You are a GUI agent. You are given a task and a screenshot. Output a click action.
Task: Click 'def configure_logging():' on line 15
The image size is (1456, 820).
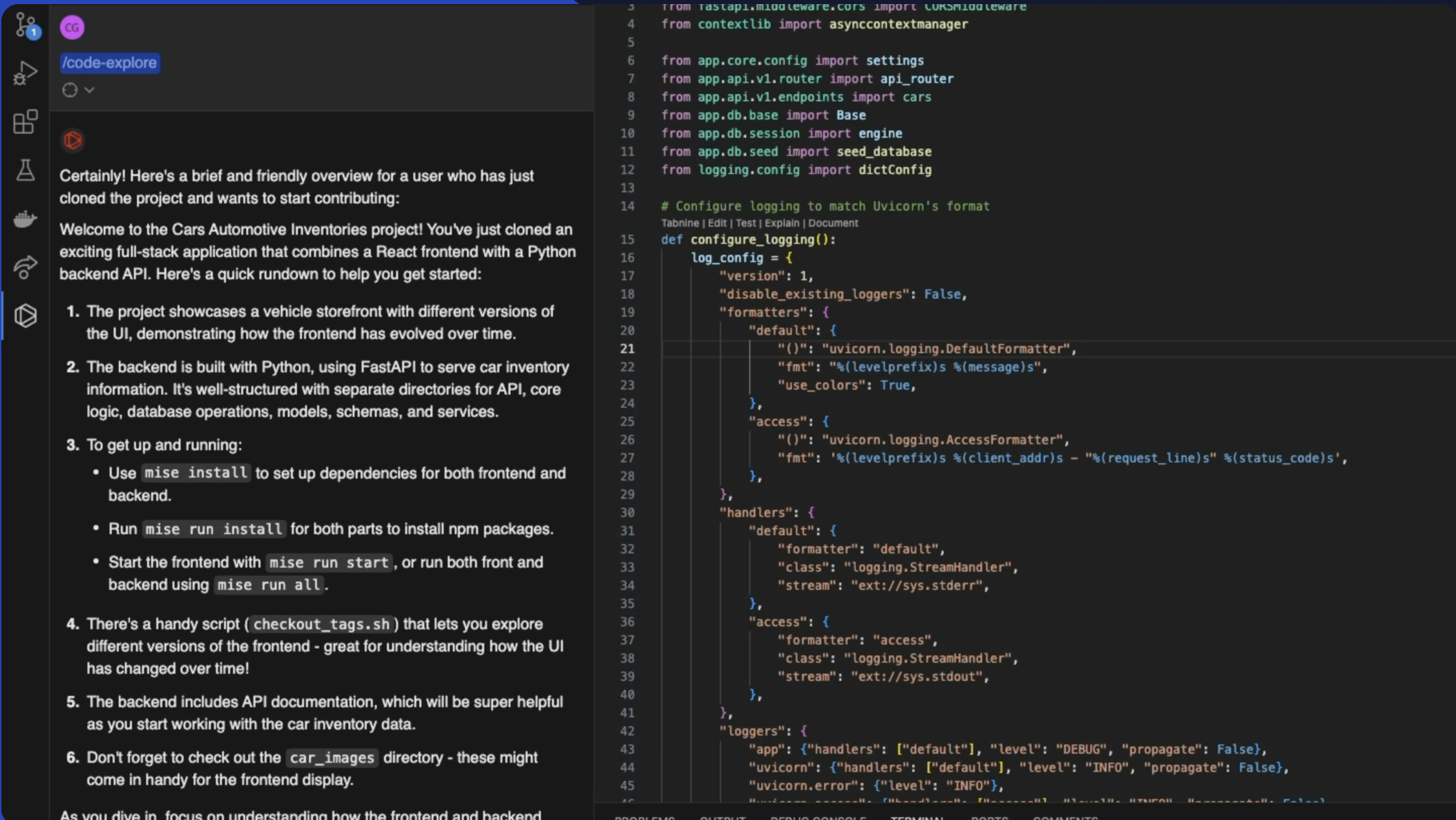click(x=748, y=240)
